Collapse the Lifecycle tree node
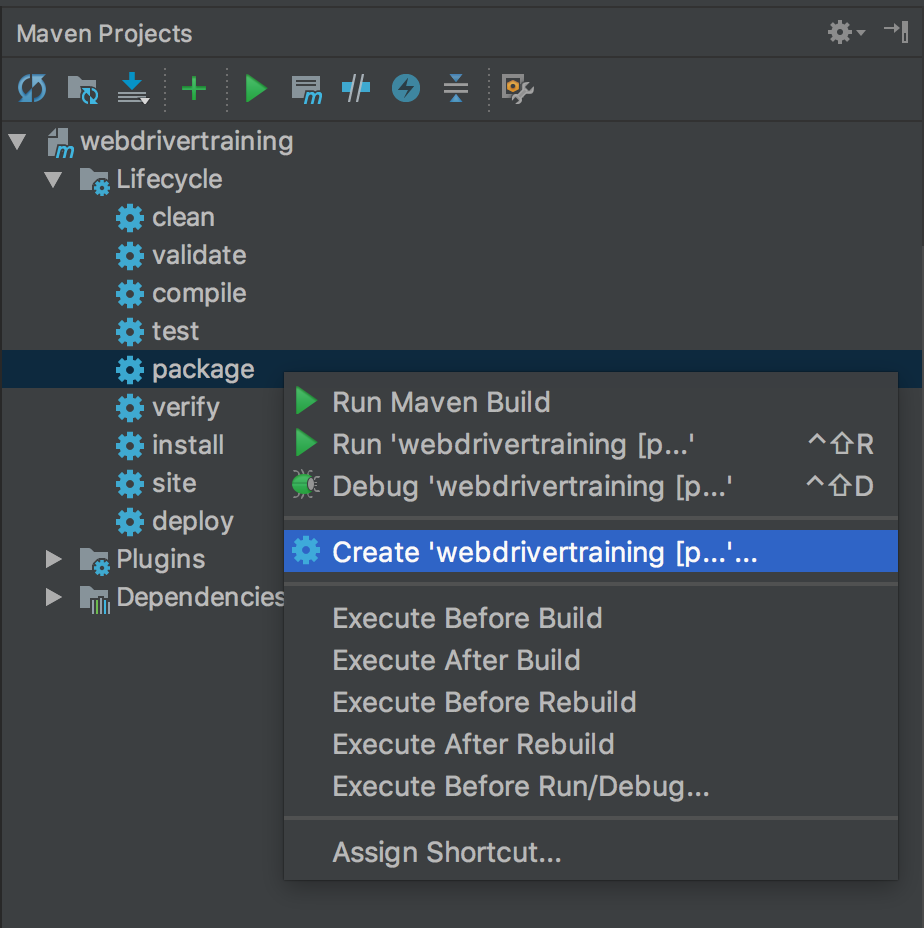 click(x=54, y=180)
